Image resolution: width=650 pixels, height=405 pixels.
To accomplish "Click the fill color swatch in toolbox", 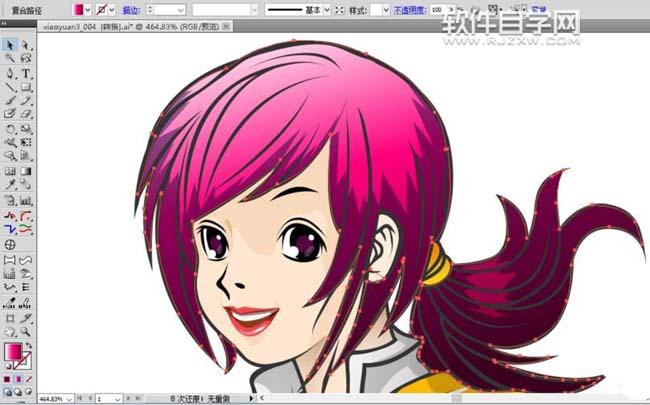I will [x=13, y=351].
